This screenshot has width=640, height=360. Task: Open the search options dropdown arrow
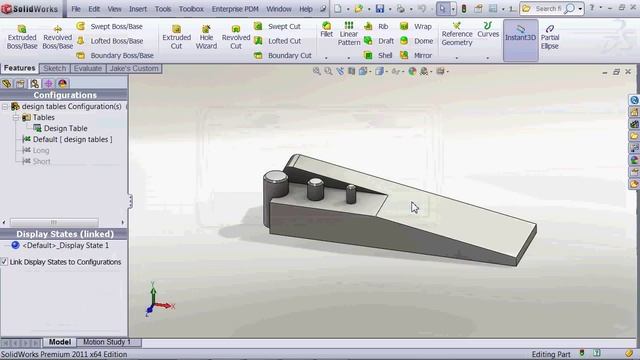click(580, 9)
